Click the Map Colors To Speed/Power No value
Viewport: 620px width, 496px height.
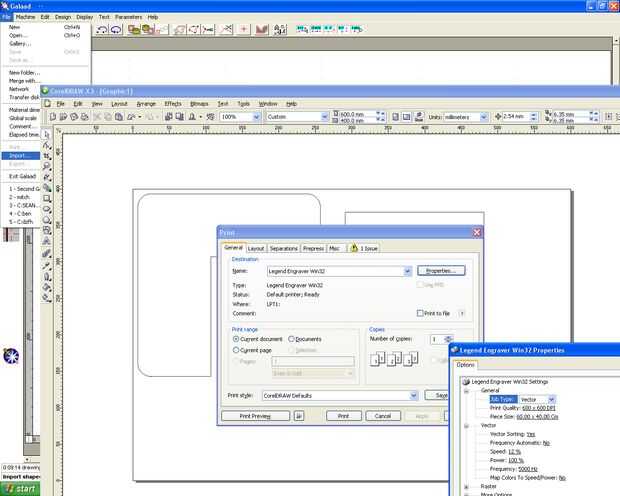(x=562, y=477)
